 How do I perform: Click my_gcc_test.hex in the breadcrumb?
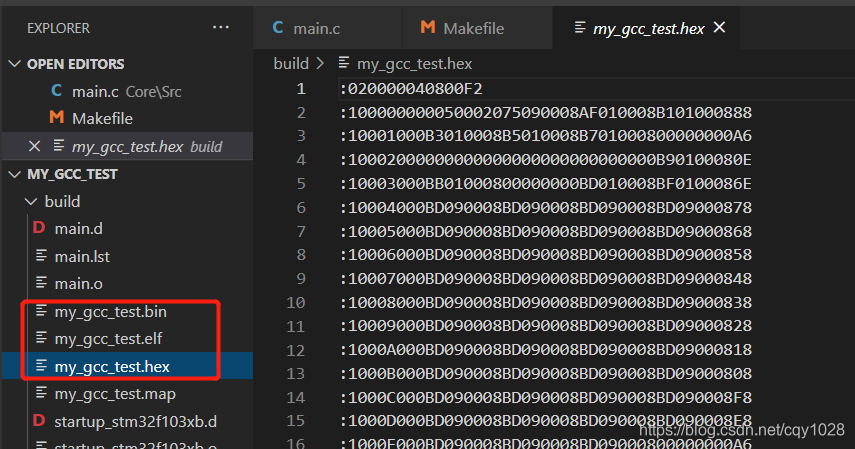(414, 64)
